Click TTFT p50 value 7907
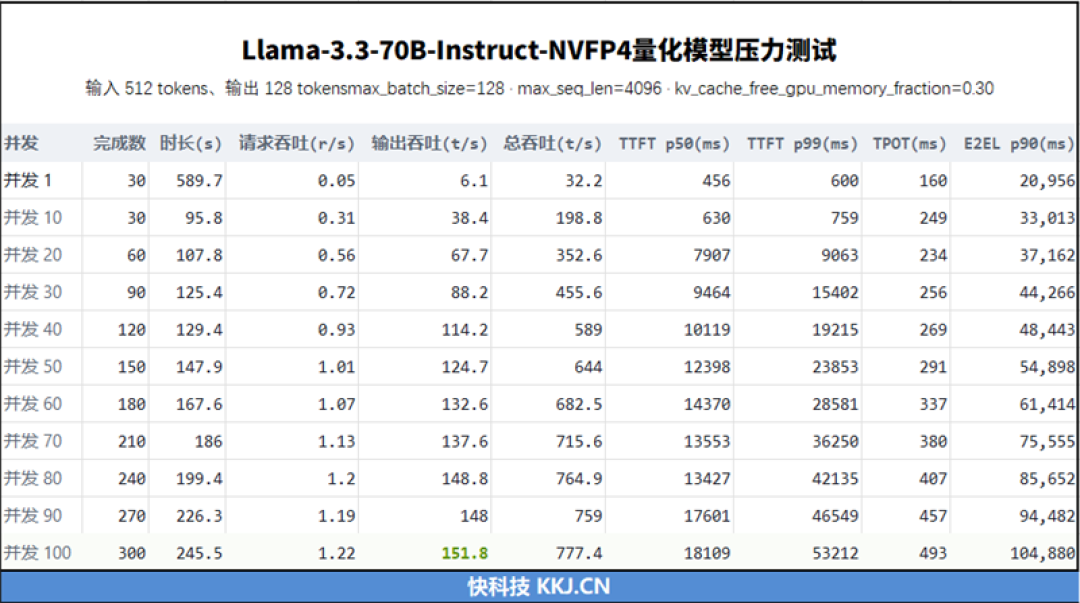This screenshot has width=1080, height=603. pos(712,256)
